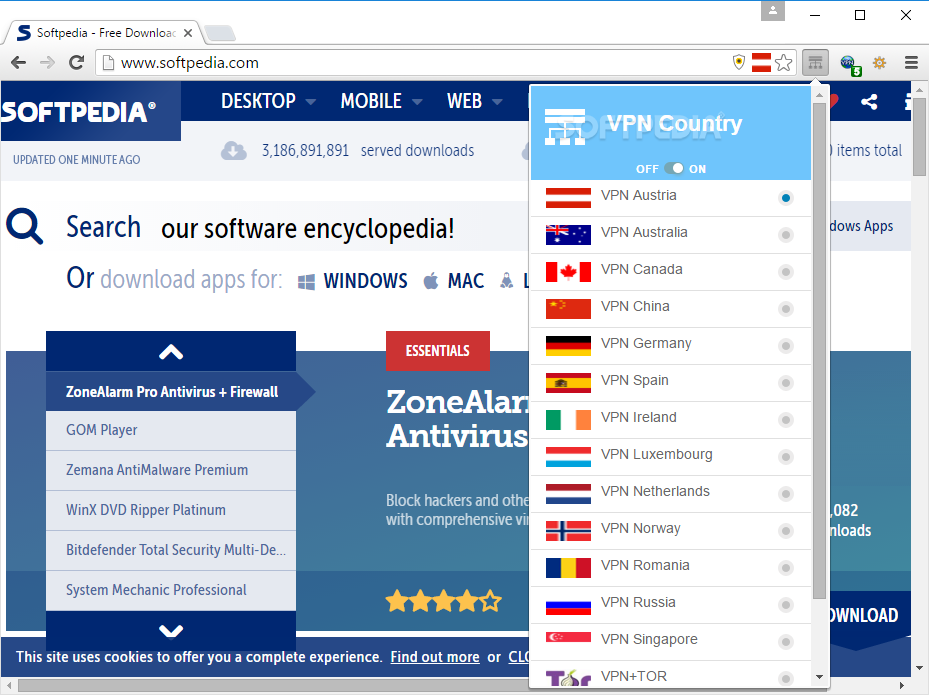This screenshot has width=929, height=695.
Task: Select the VPN Spain radio button
Action: coord(786,383)
